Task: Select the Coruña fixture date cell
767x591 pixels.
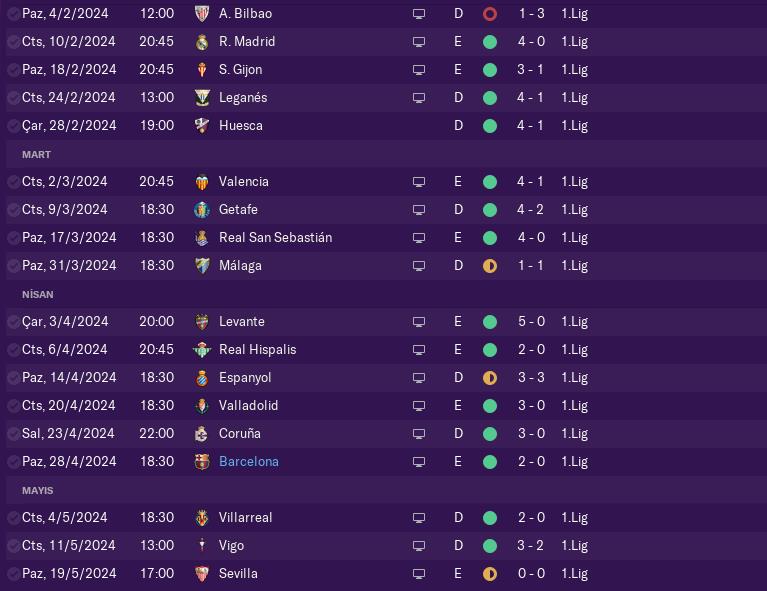Action: [68, 434]
